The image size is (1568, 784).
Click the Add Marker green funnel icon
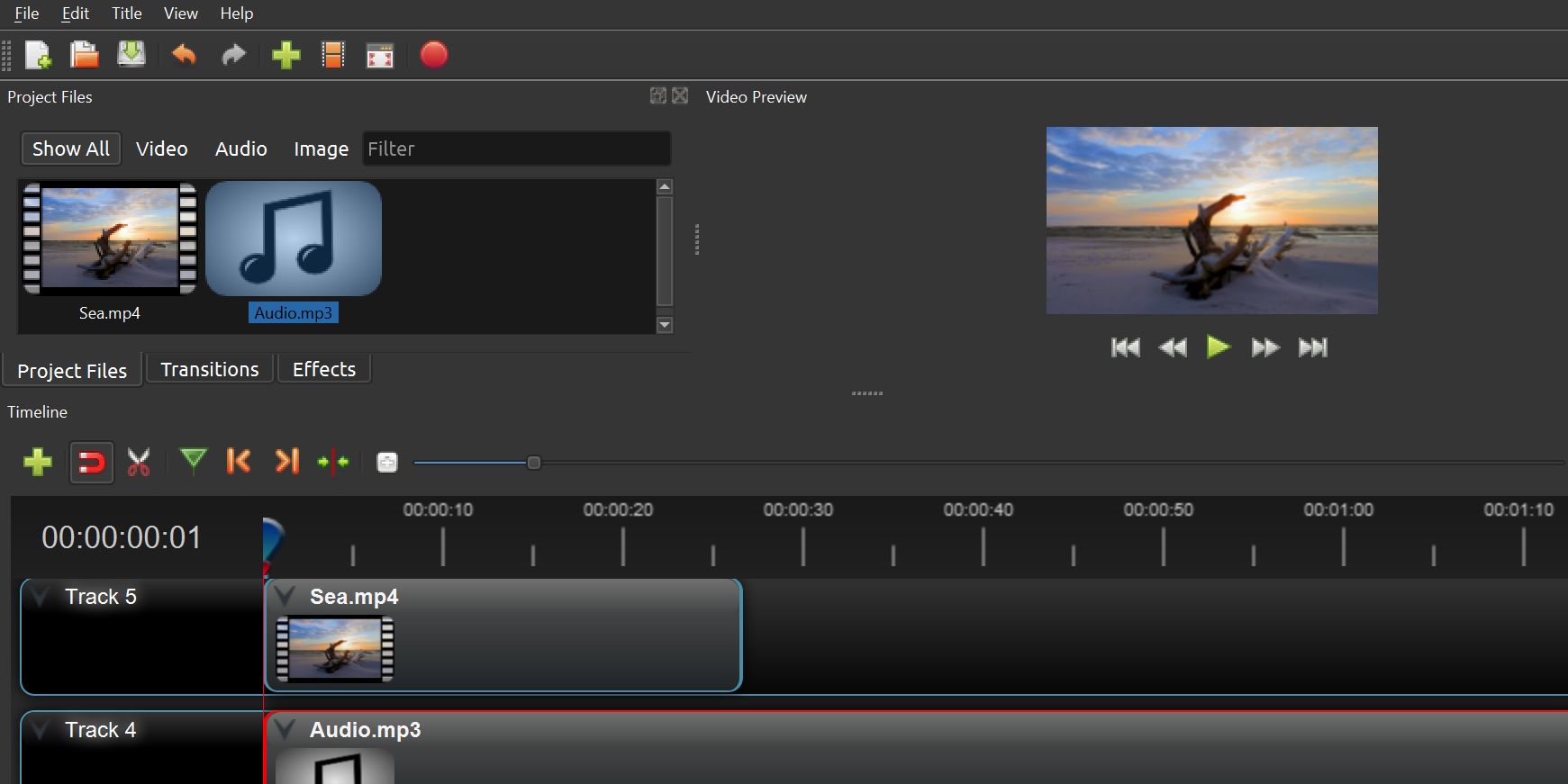click(193, 462)
